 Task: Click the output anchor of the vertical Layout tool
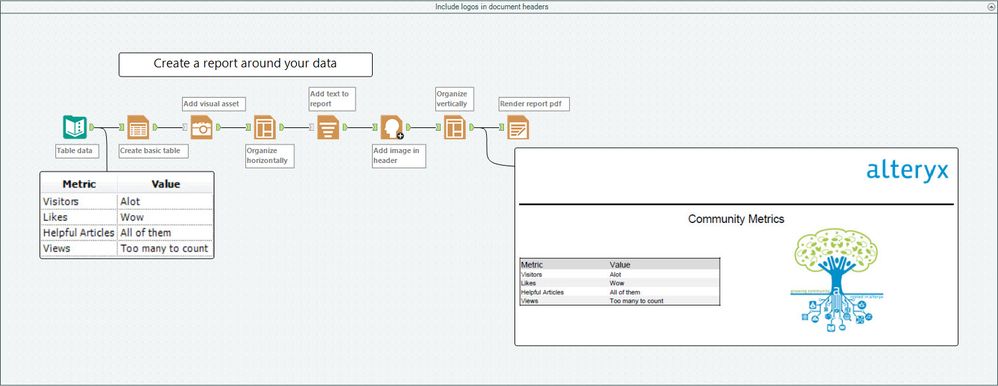pyautogui.click(x=472, y=127)
